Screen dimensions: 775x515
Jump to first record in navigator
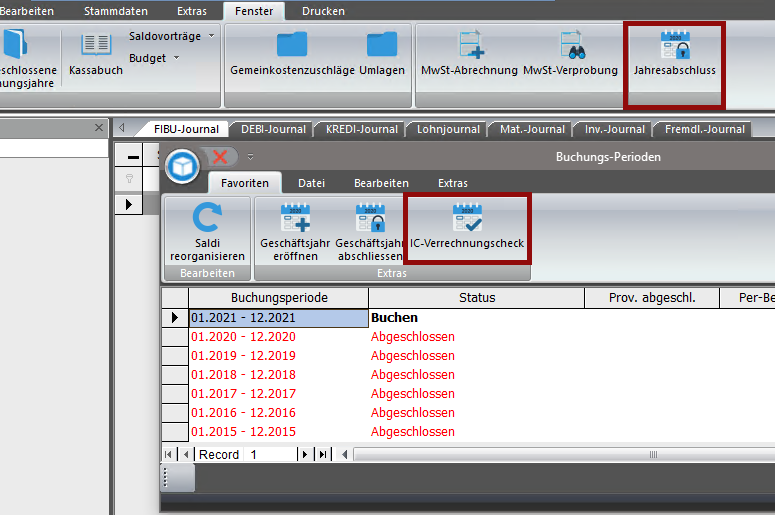pos(167,454)
